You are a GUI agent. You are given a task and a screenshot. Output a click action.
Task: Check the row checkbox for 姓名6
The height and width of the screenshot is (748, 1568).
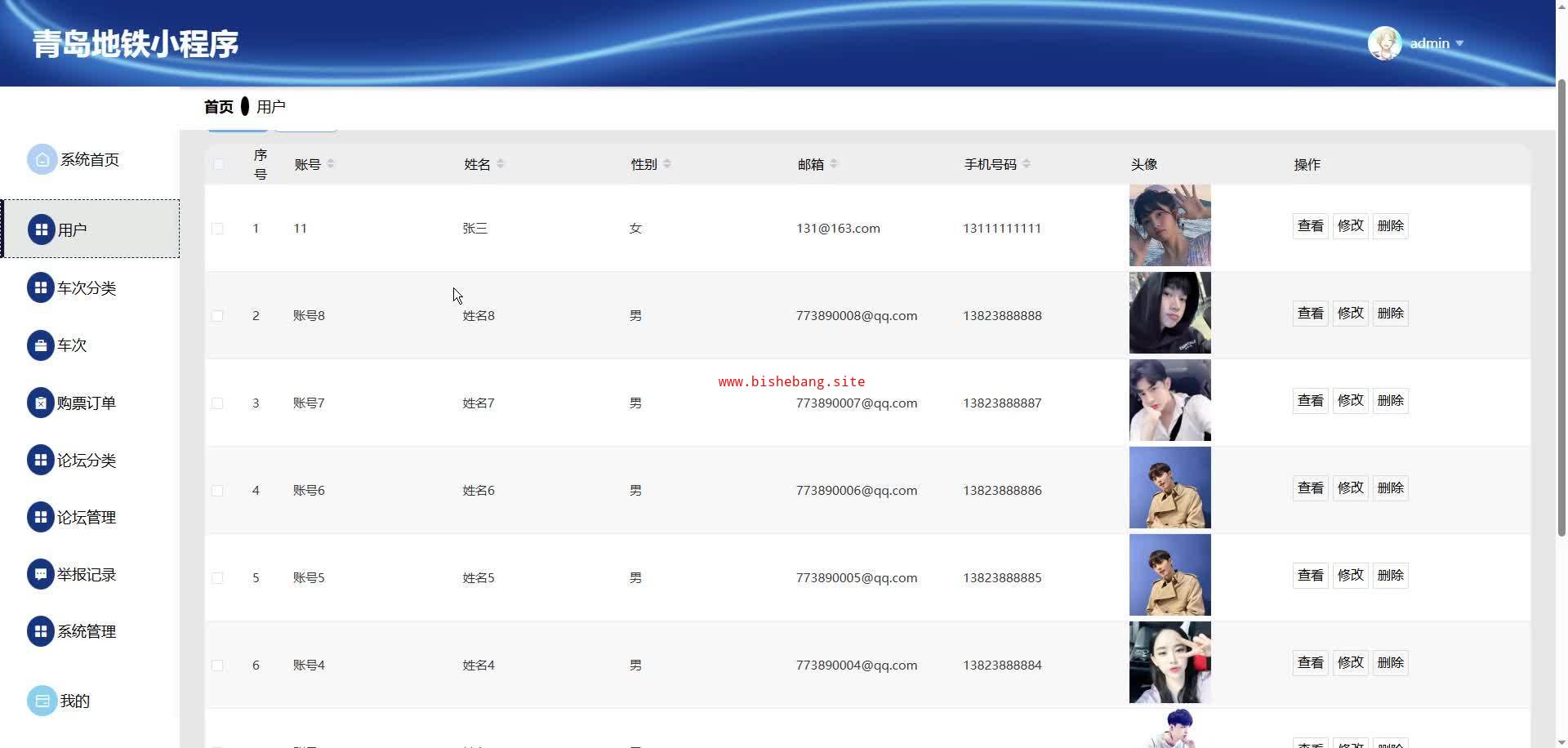click(217, 491)
